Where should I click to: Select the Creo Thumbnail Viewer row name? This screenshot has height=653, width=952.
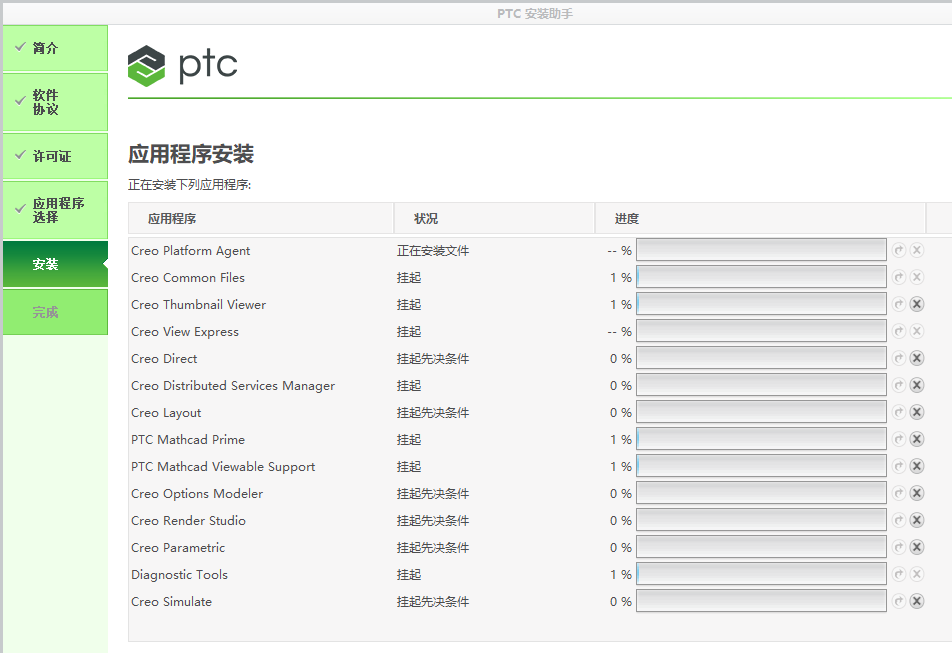199,305
